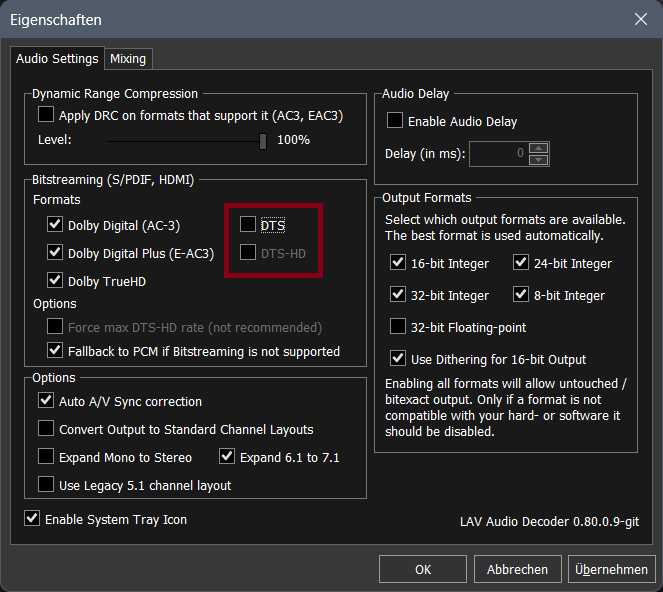Click the greyed DTS-HD checkbox

248,252
